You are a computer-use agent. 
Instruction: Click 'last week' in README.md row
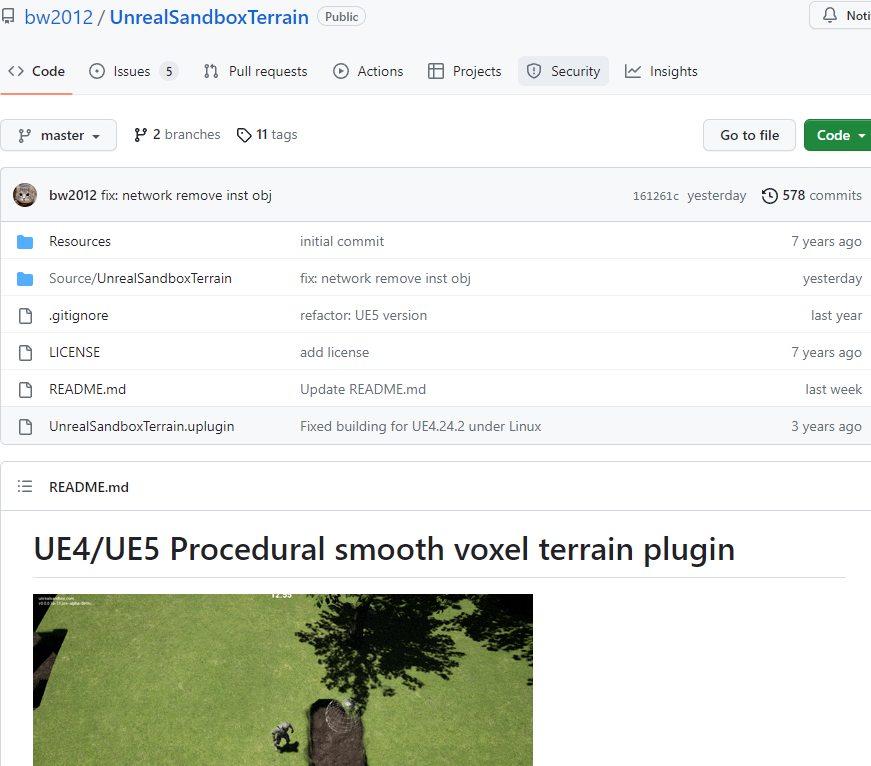pos(833,389)
